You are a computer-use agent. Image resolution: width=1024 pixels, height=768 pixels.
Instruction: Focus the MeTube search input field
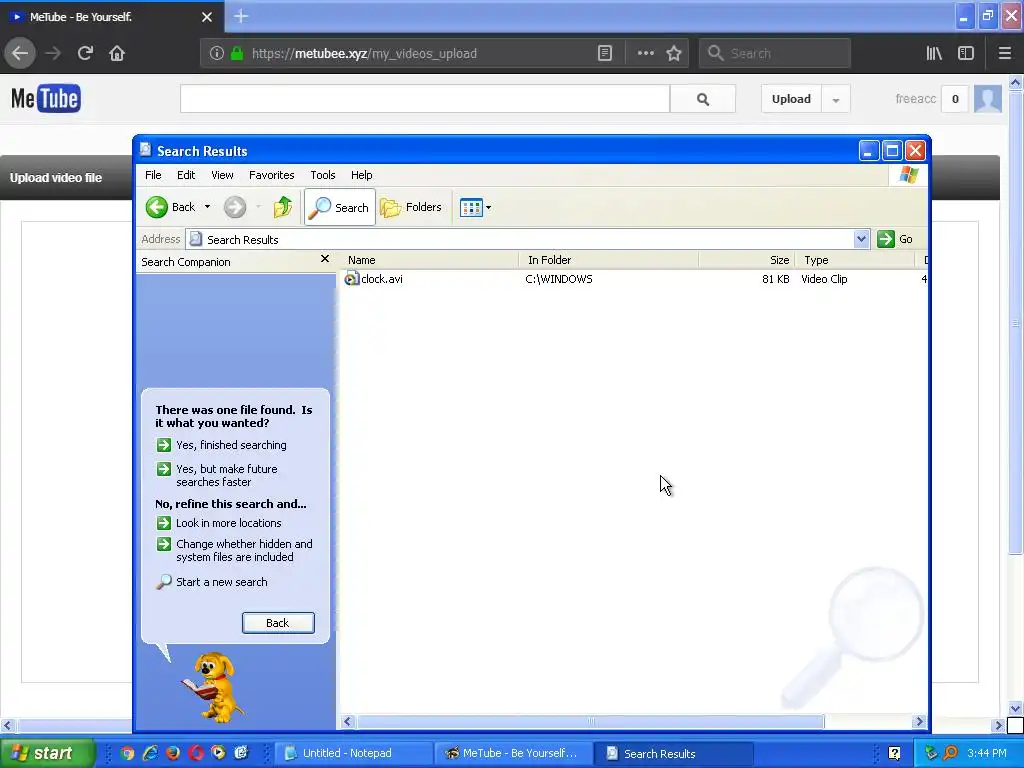(x=425, y=99)
